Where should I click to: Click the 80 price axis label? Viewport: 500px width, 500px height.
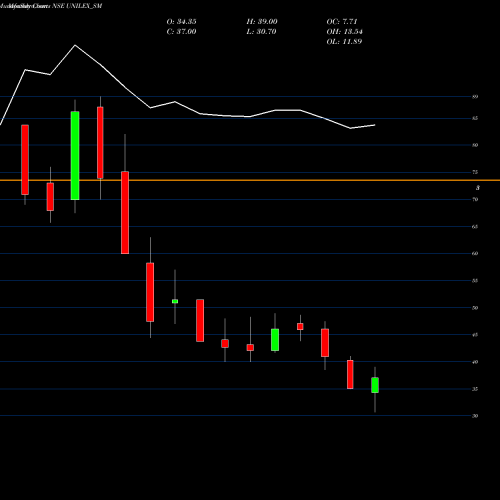click(475, 145)
